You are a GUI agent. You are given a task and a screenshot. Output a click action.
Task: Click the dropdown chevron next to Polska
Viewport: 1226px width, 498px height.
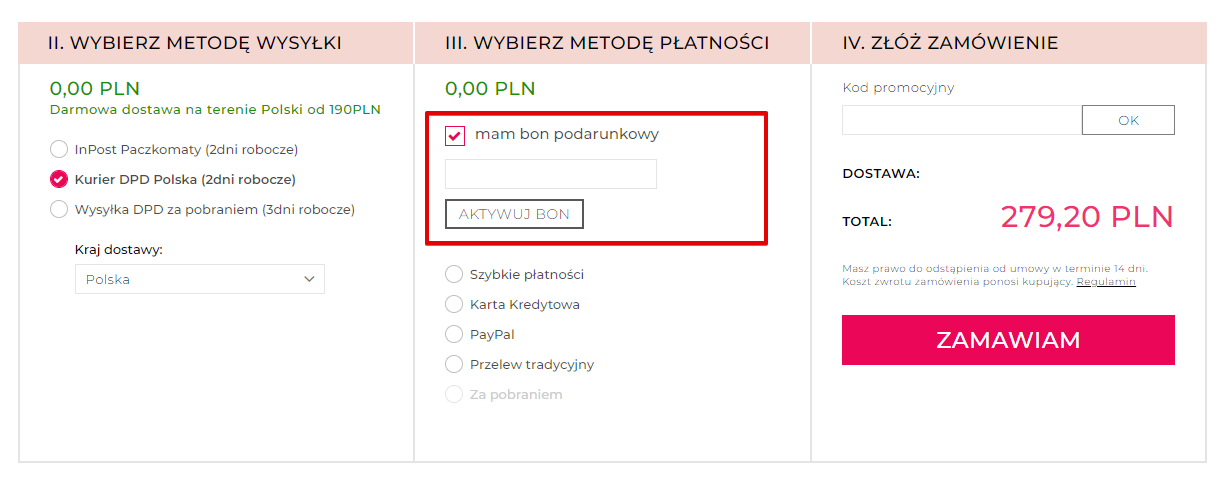[x=309, y=280]
